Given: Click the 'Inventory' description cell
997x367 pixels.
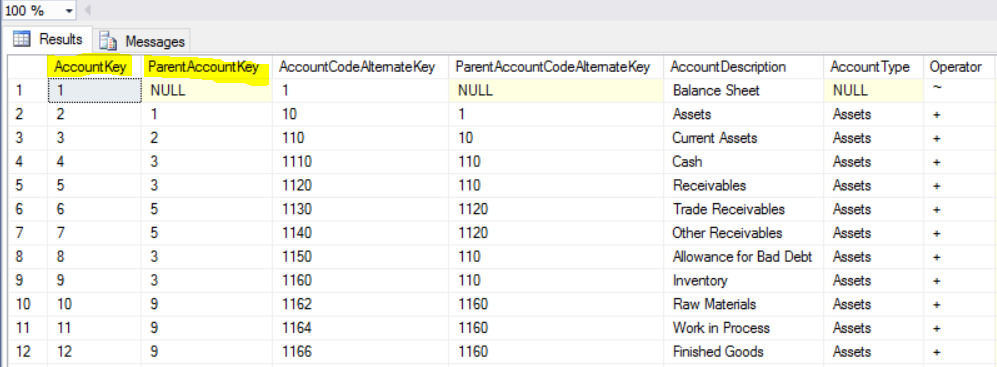Looking at the screenshot, I should pos(744,280).
